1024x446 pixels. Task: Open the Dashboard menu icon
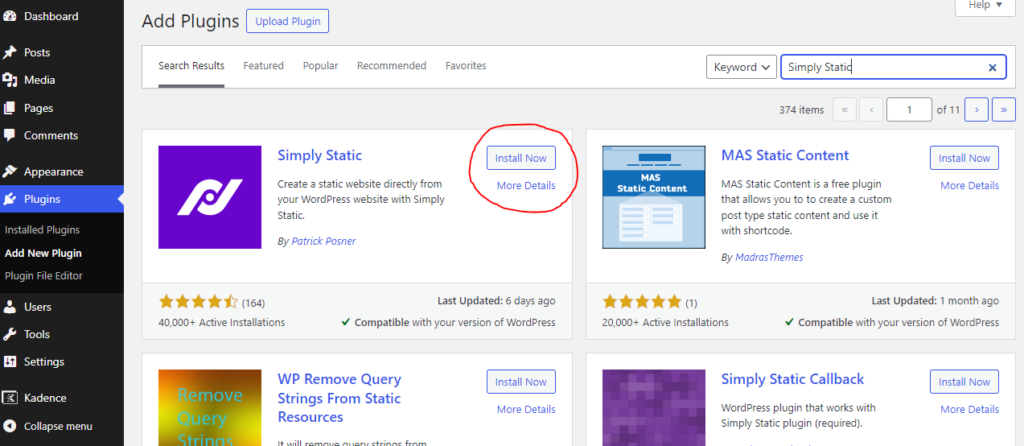click(x=9, y=16)
